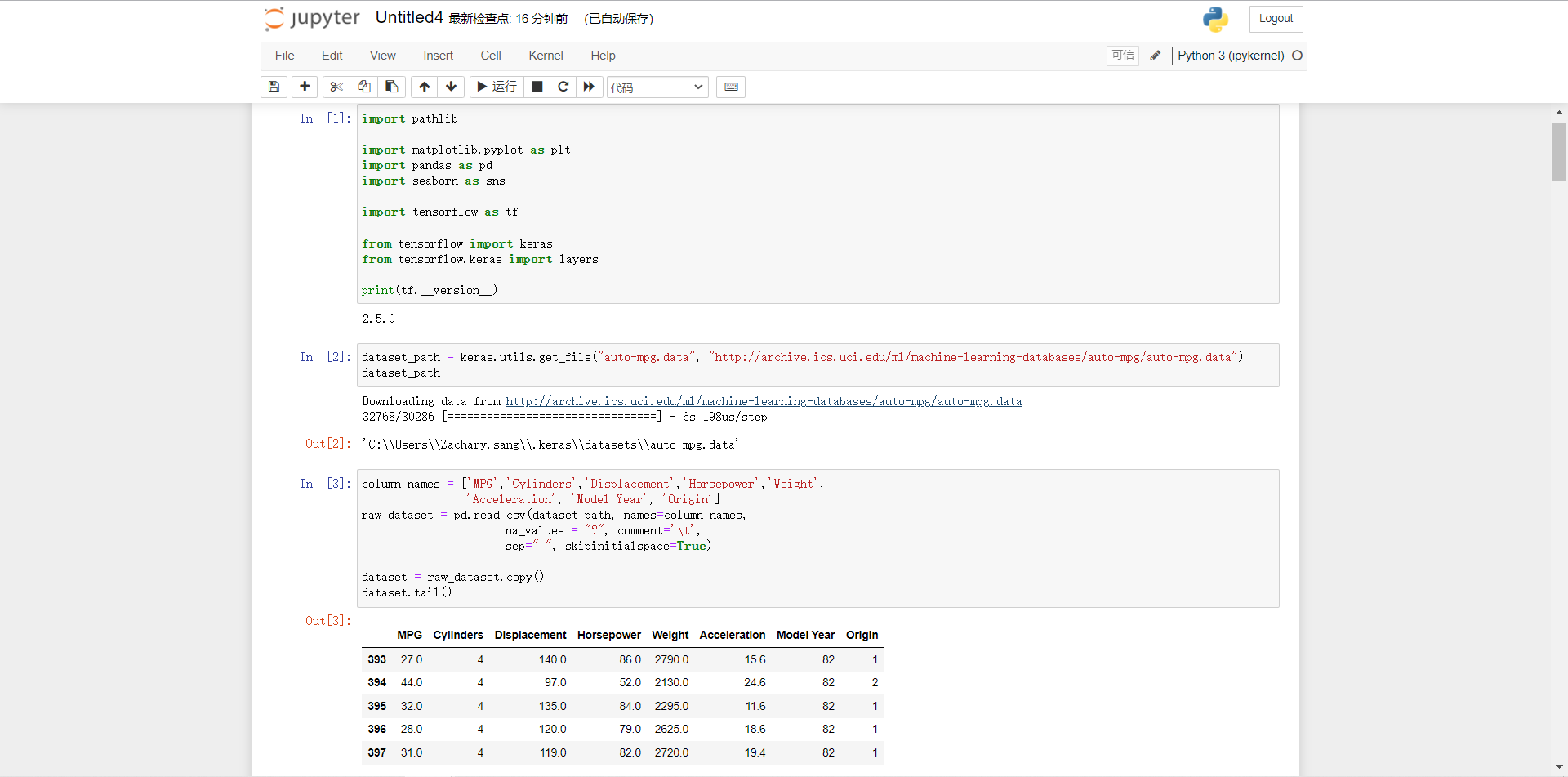Open the View menu
The height and width of the screenshot is (777, 1568).
coord(383,56)
